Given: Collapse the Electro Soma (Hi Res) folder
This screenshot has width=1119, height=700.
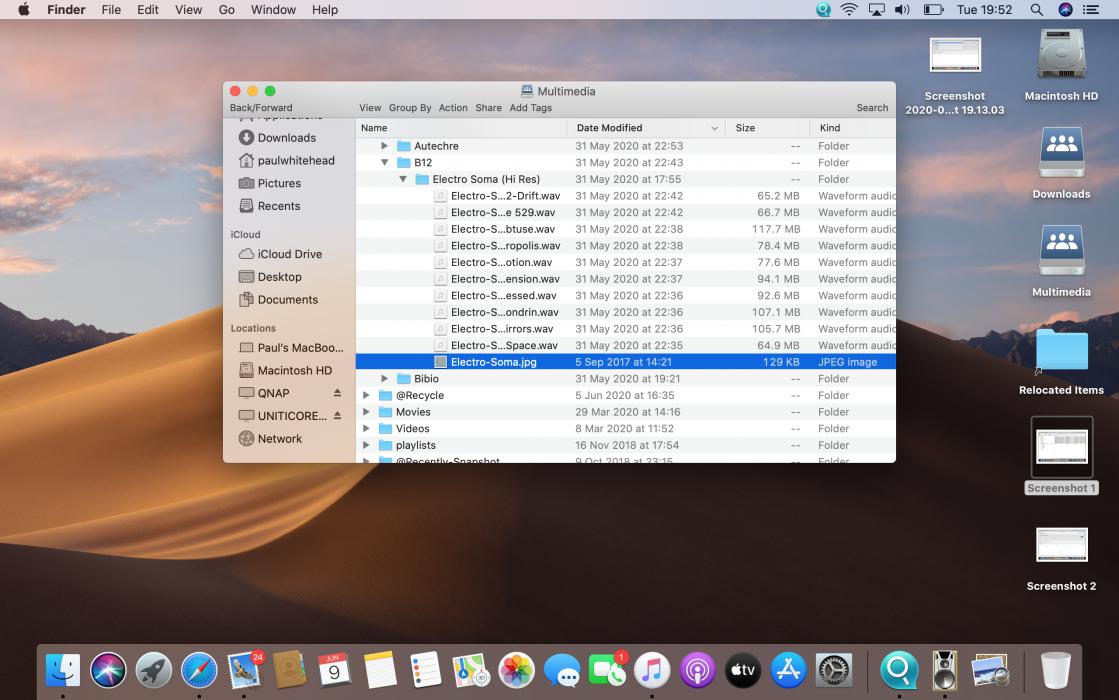Looking at the screenshot, I should click(x=403, y=180).
